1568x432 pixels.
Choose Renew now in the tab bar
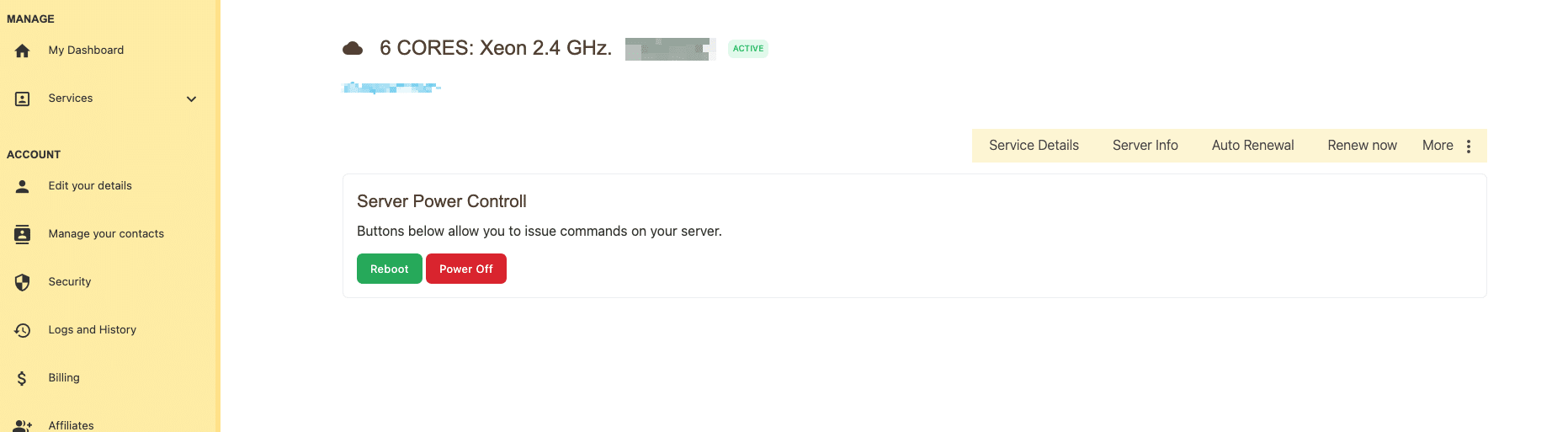point(1362,146)
